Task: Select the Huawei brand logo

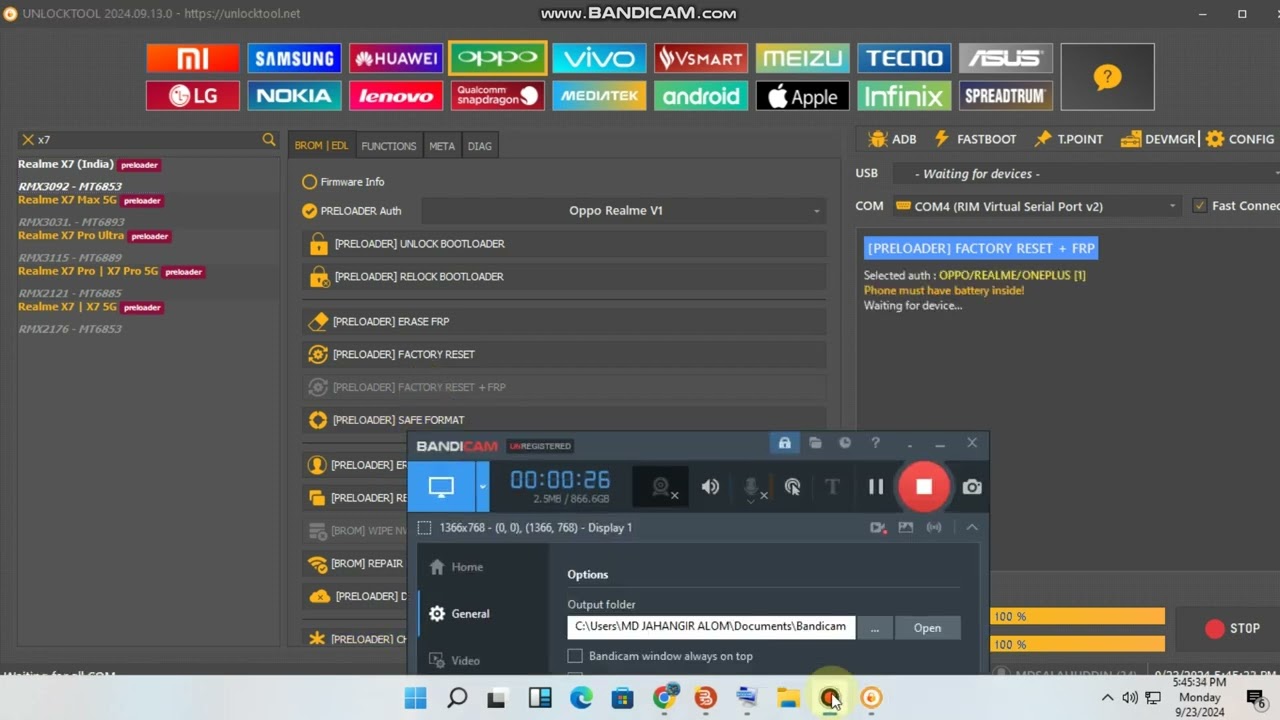Action: coord(396,58)
